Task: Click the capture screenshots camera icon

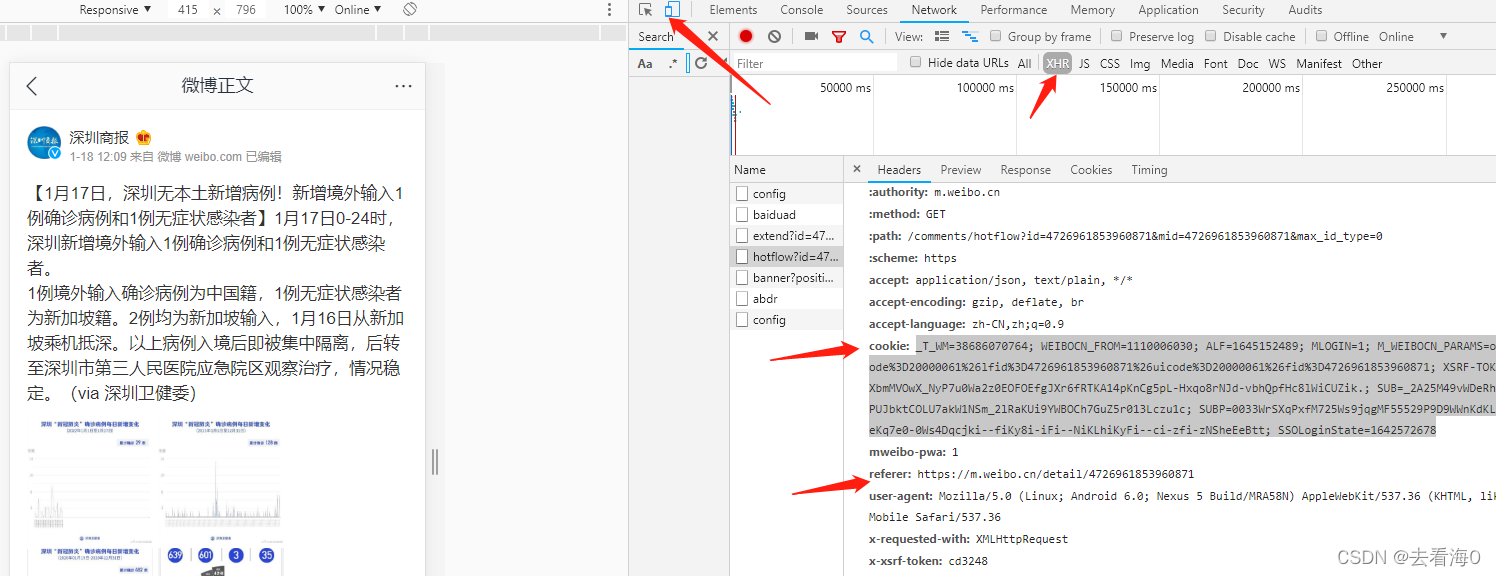Action: coord(811,37)
